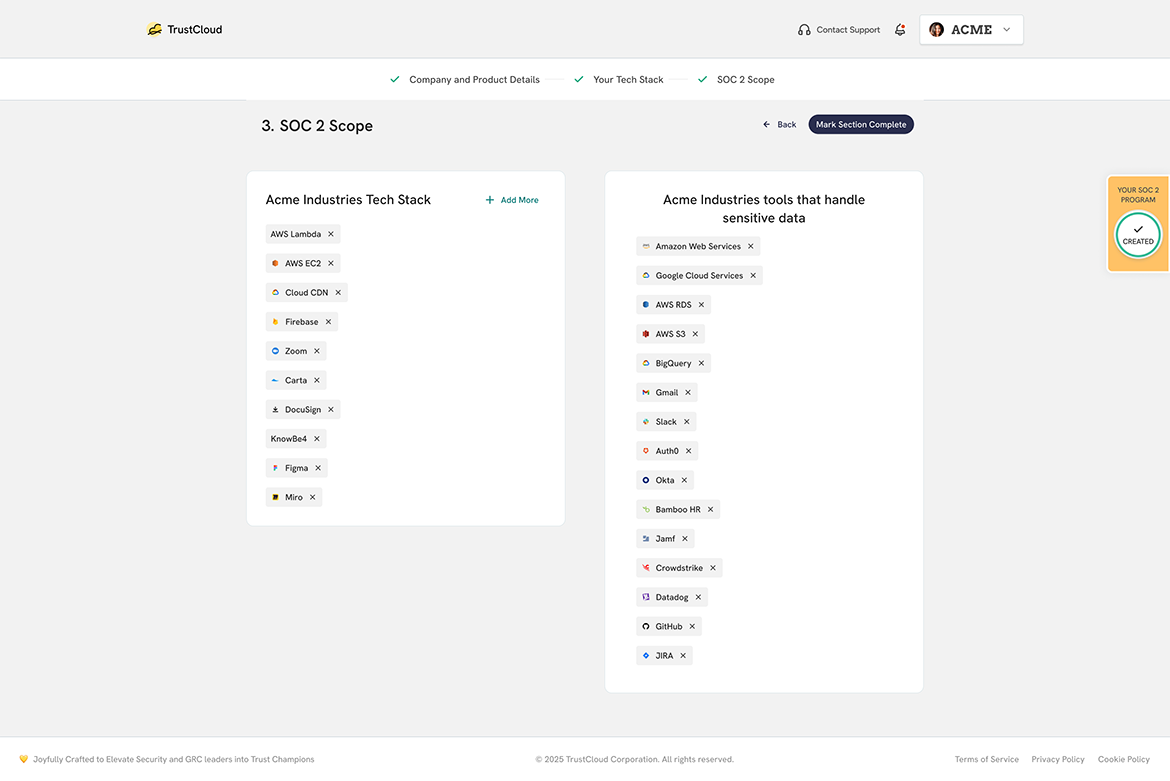The height and width of the screenshot is (781, 1170).
Task: Click the Jamf icon
Action: click(646, 539)
